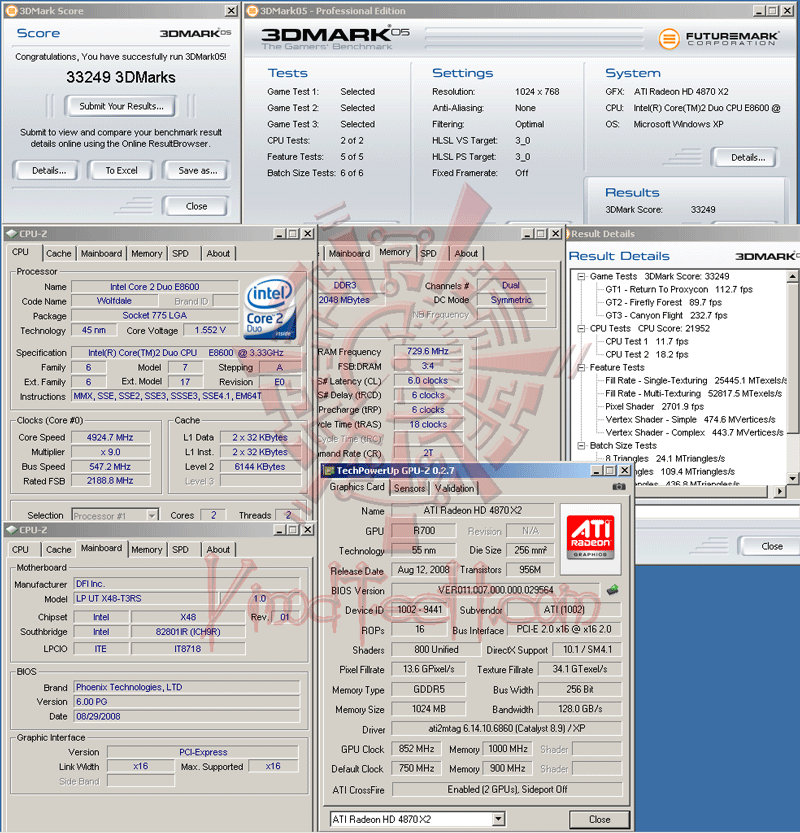Click scroll right arrow in Result Details
Image resolution: width=800 pixels, height=833 pixels.
click(779, 491)
